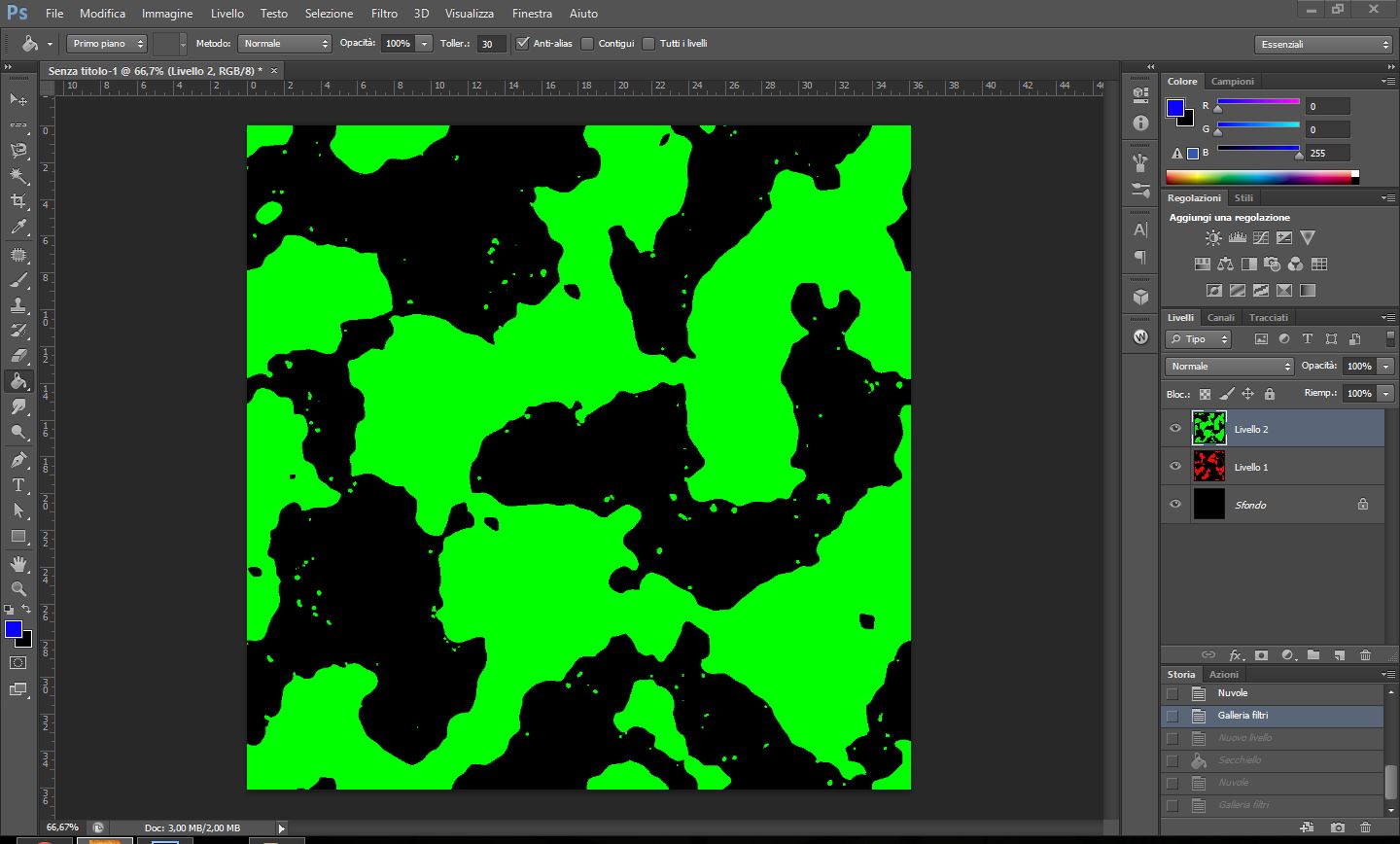Disable the Anti-alias checkbox

click(523, 44)
